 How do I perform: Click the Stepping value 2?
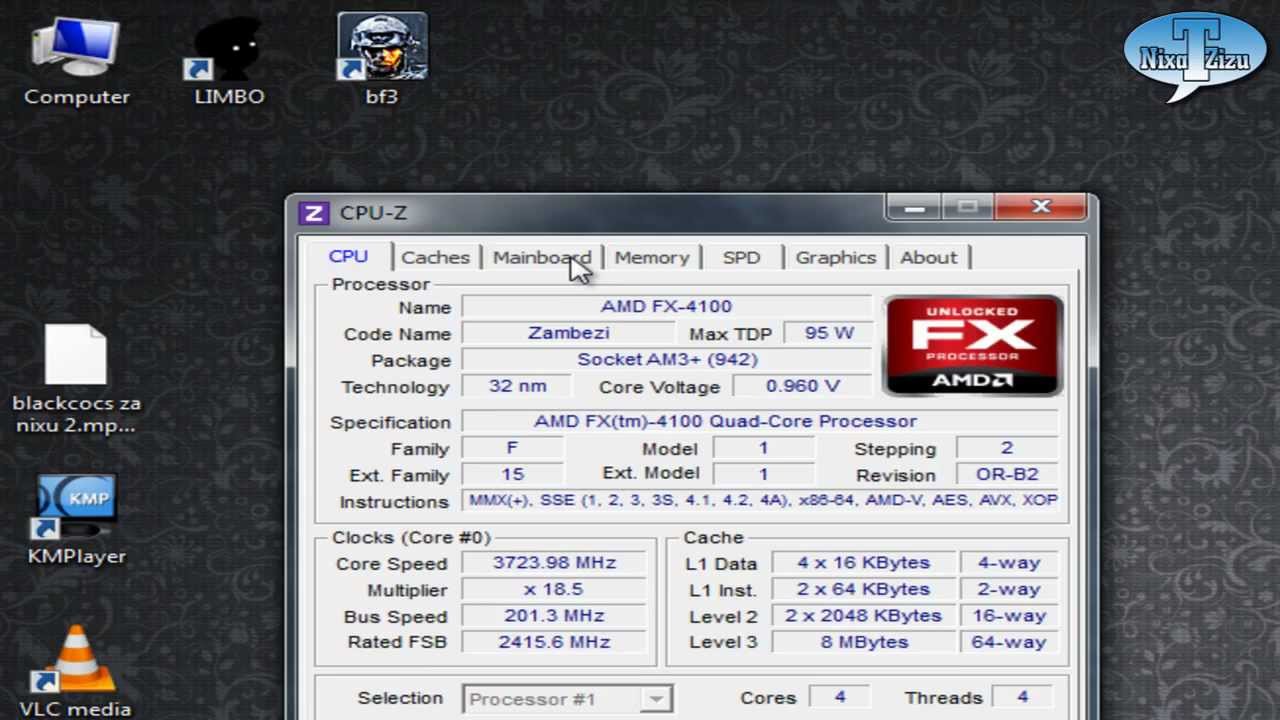pos(1007,449)
